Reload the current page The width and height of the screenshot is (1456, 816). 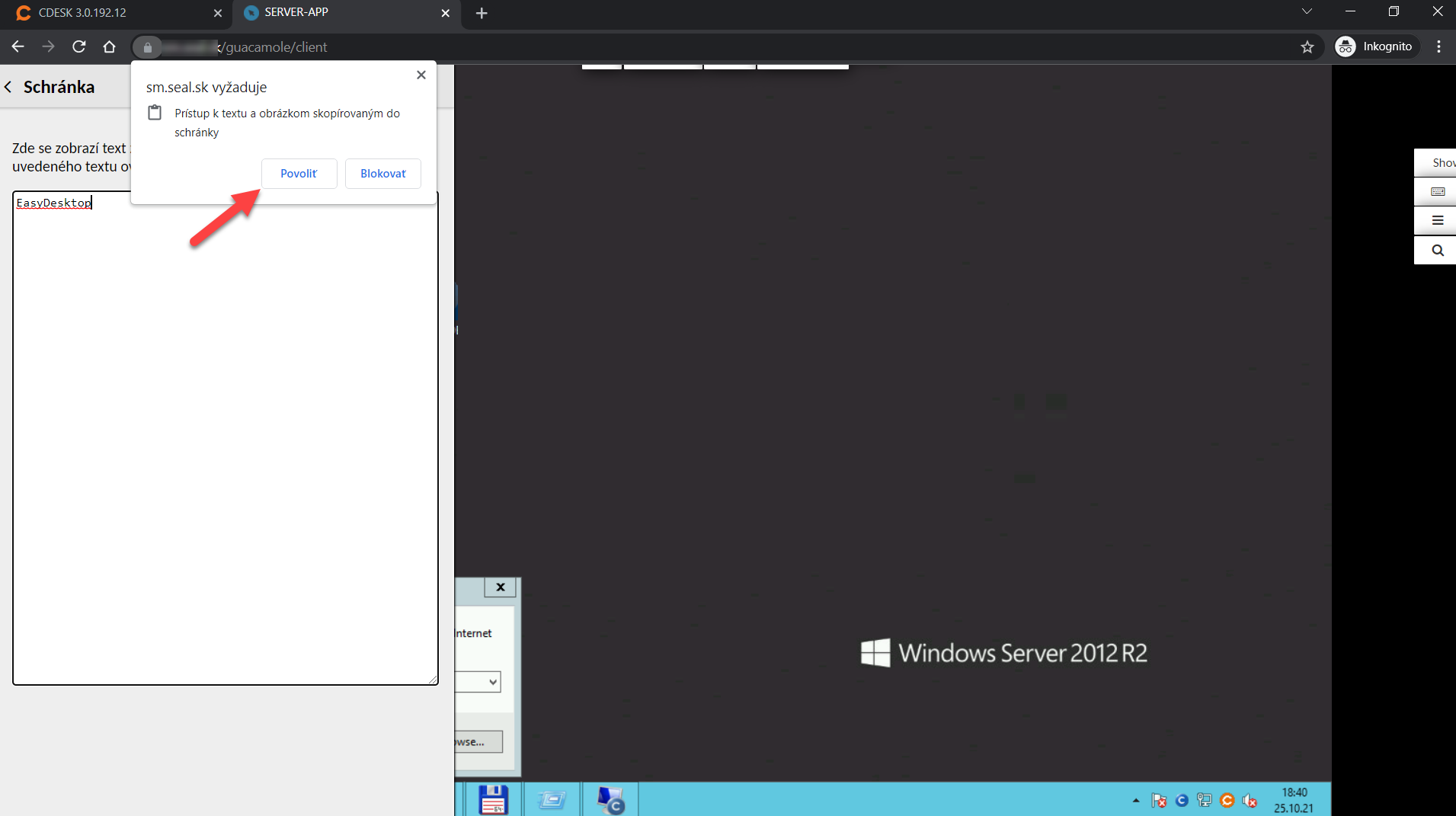click(79, 46)
